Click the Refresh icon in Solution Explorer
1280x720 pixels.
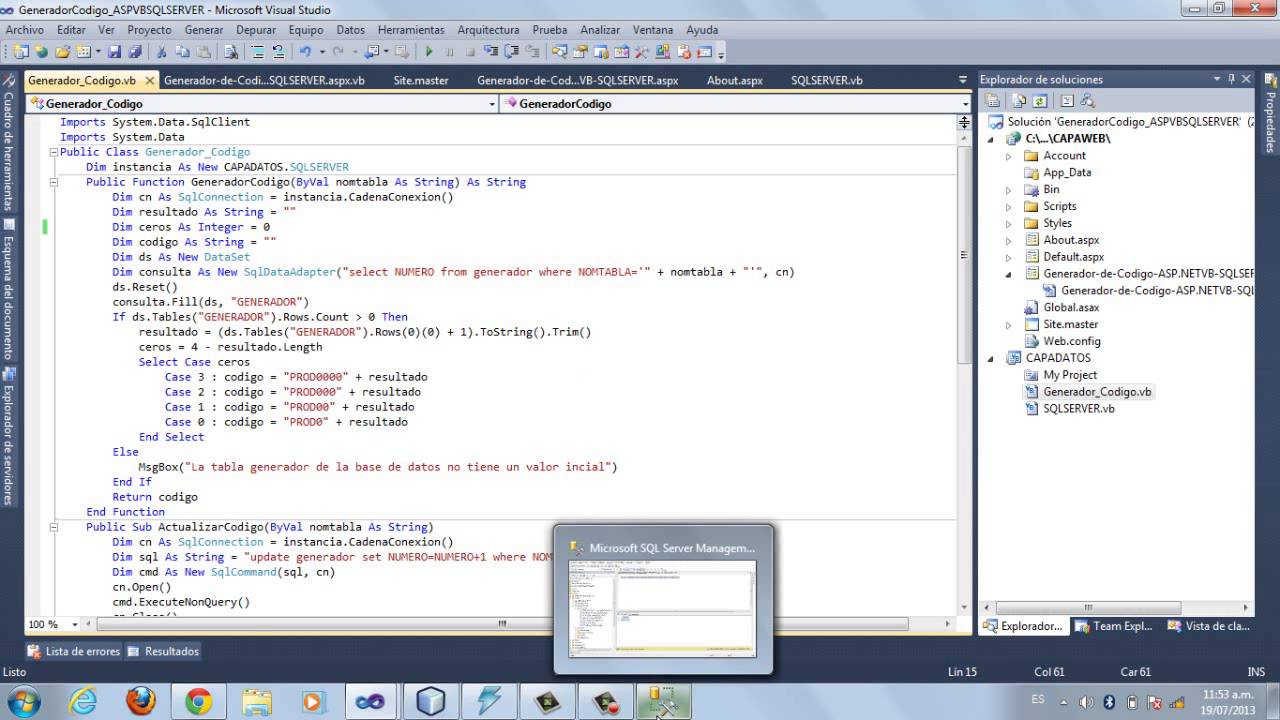[x=1040, y=100]
